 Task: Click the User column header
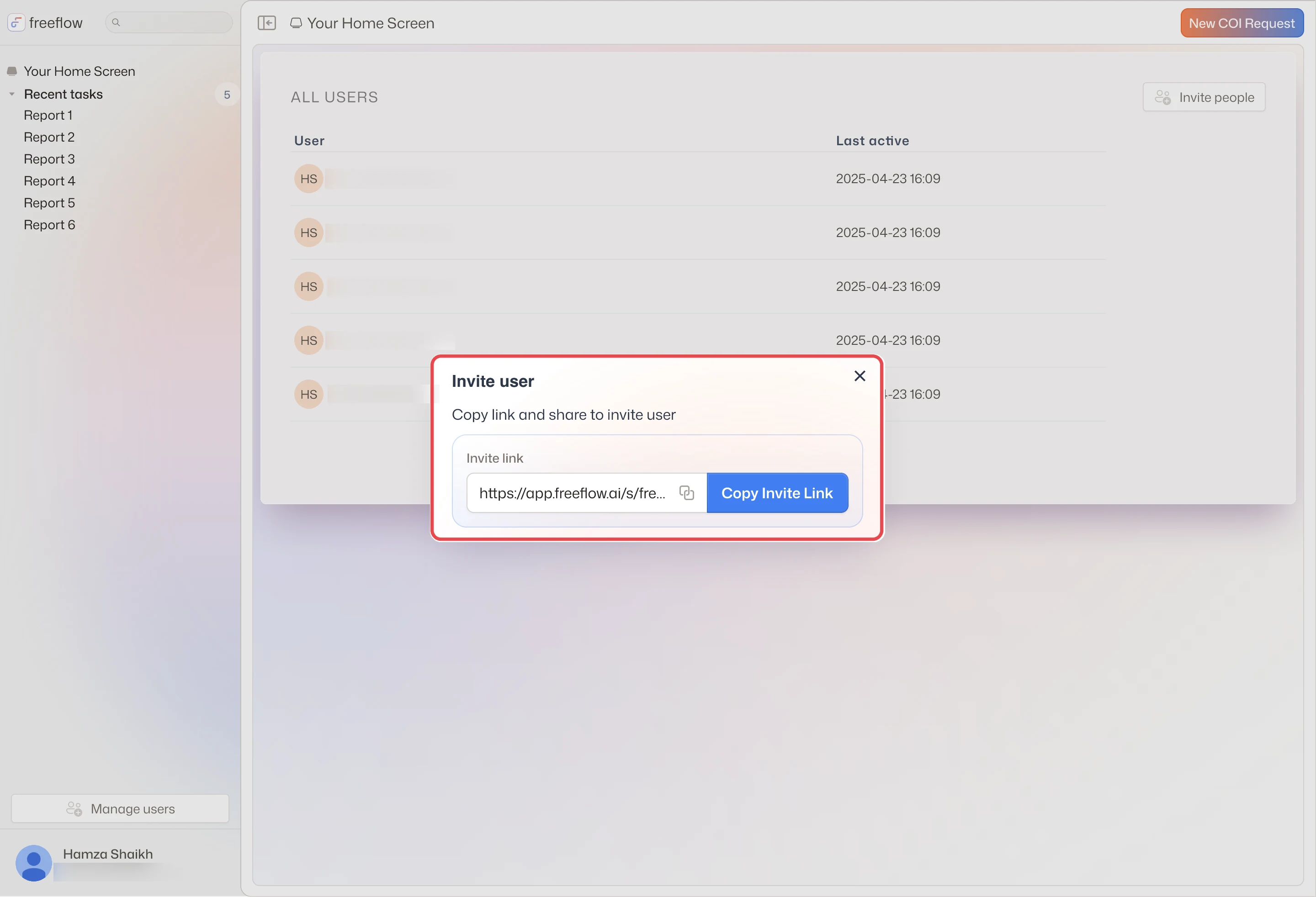pyautogui.click(x=309, y=140)
